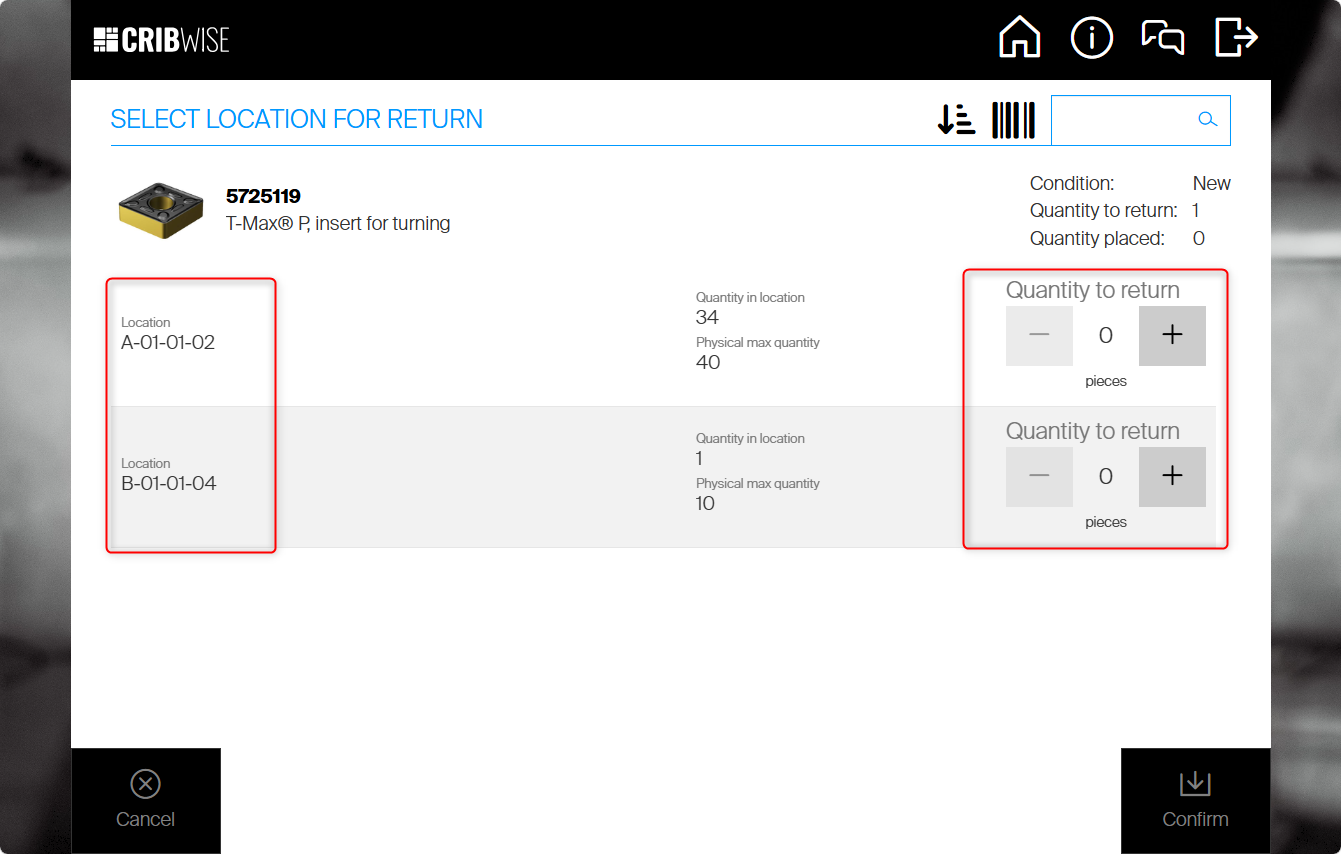Screen dimensions: 1341x854
Task: Activate the barcode scan icon
Action: click(1013, 120)
